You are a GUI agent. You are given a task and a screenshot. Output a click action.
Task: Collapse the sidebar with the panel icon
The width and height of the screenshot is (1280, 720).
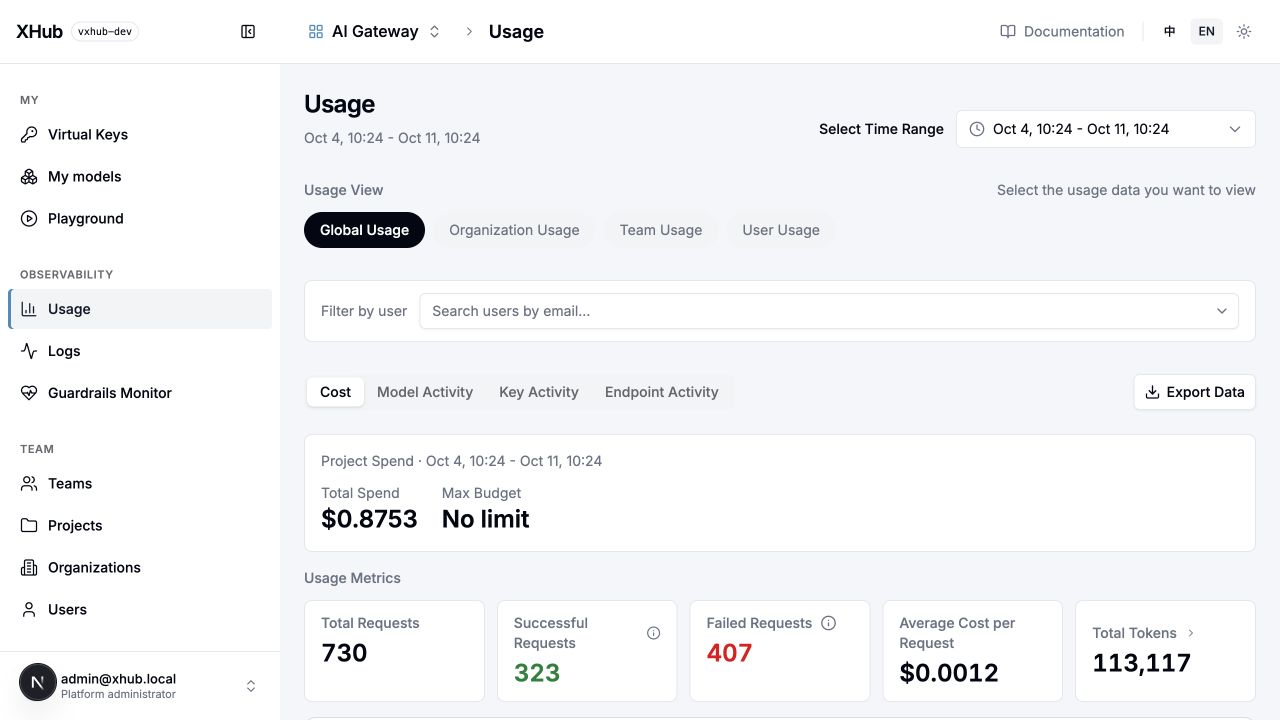point(248,32)
